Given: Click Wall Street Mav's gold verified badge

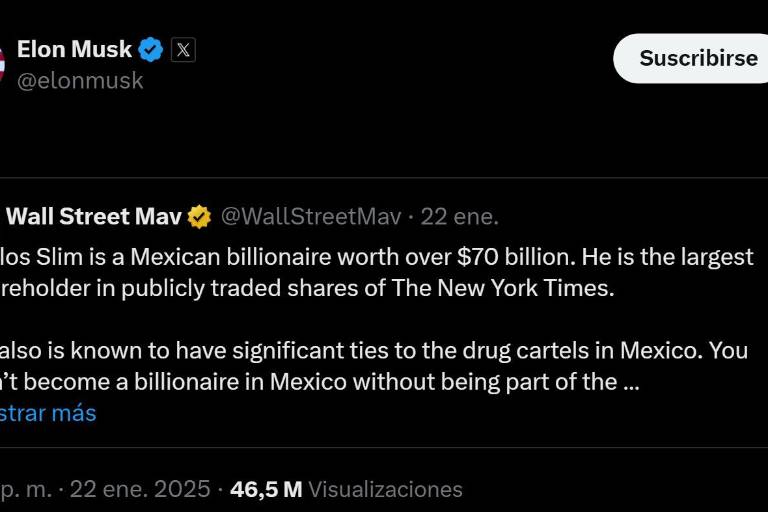Looking at the screenshot, I should click(200, 217).
